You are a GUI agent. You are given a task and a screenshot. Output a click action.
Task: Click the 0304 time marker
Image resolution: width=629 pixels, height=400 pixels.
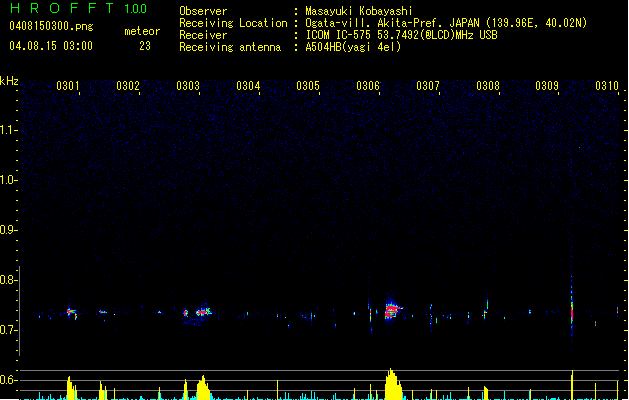point(248,86)
